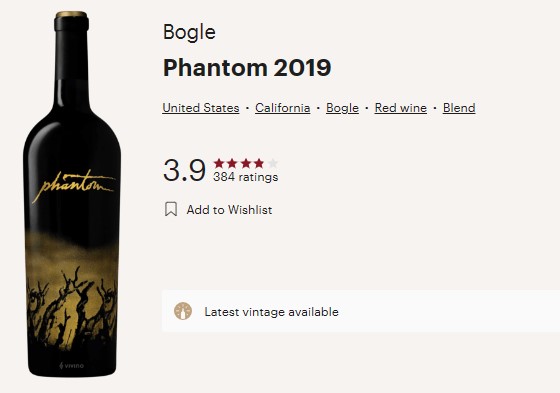560x393 pixels.
Task: Click the second red rating star
Action: (x=232, y=164)
